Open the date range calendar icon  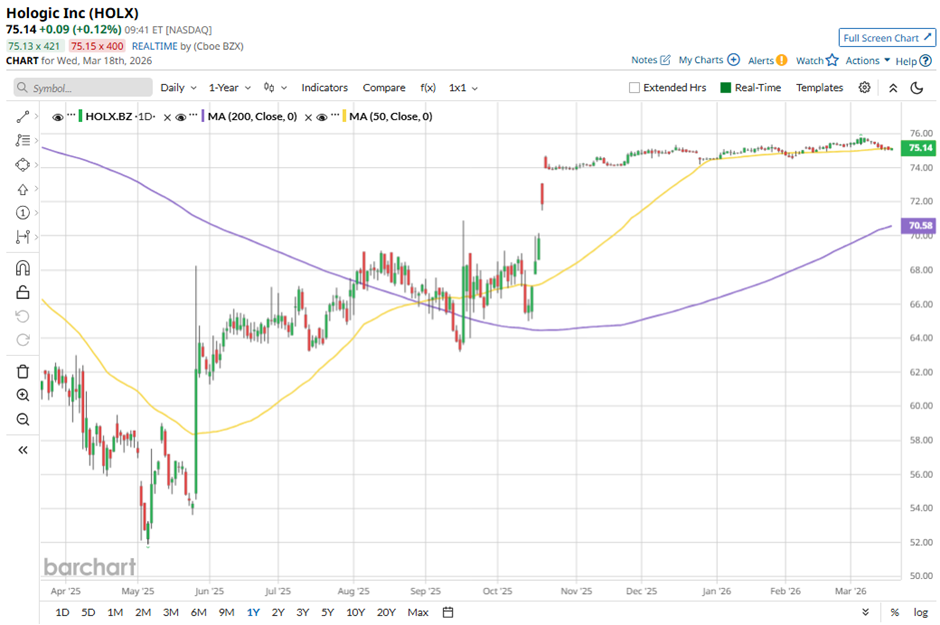pyautogui.click(x=448, y=612)
